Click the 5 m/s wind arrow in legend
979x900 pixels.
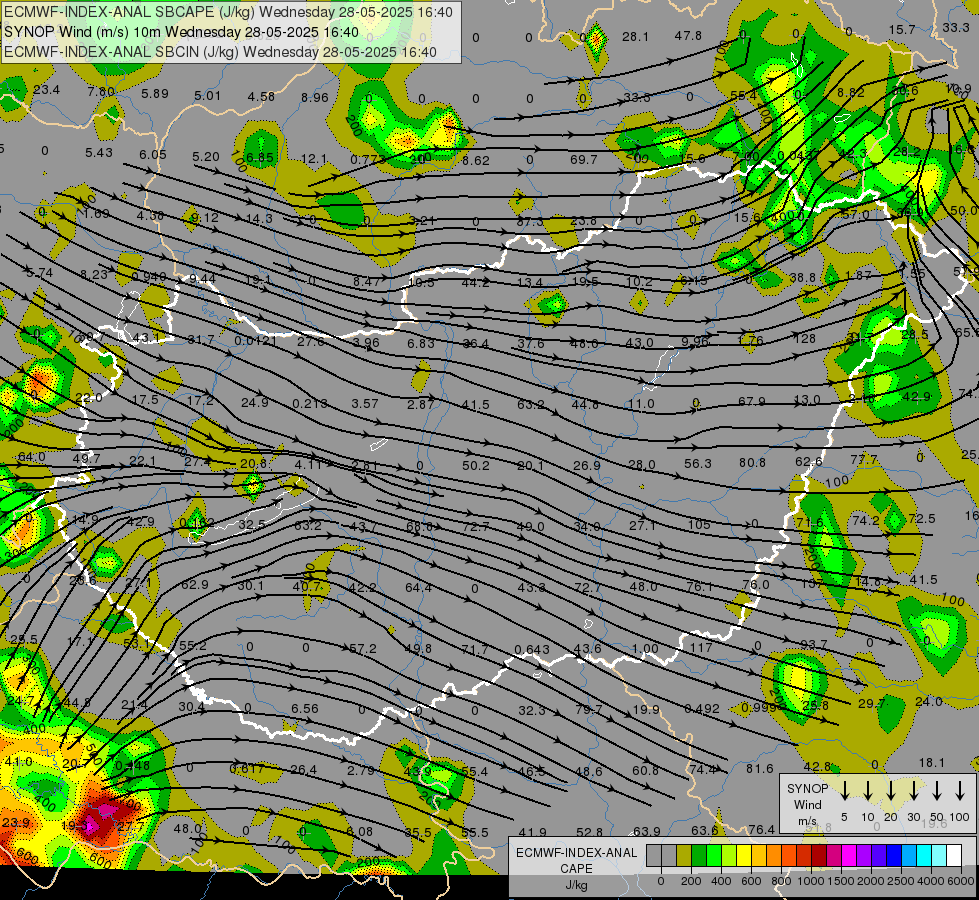844,791
